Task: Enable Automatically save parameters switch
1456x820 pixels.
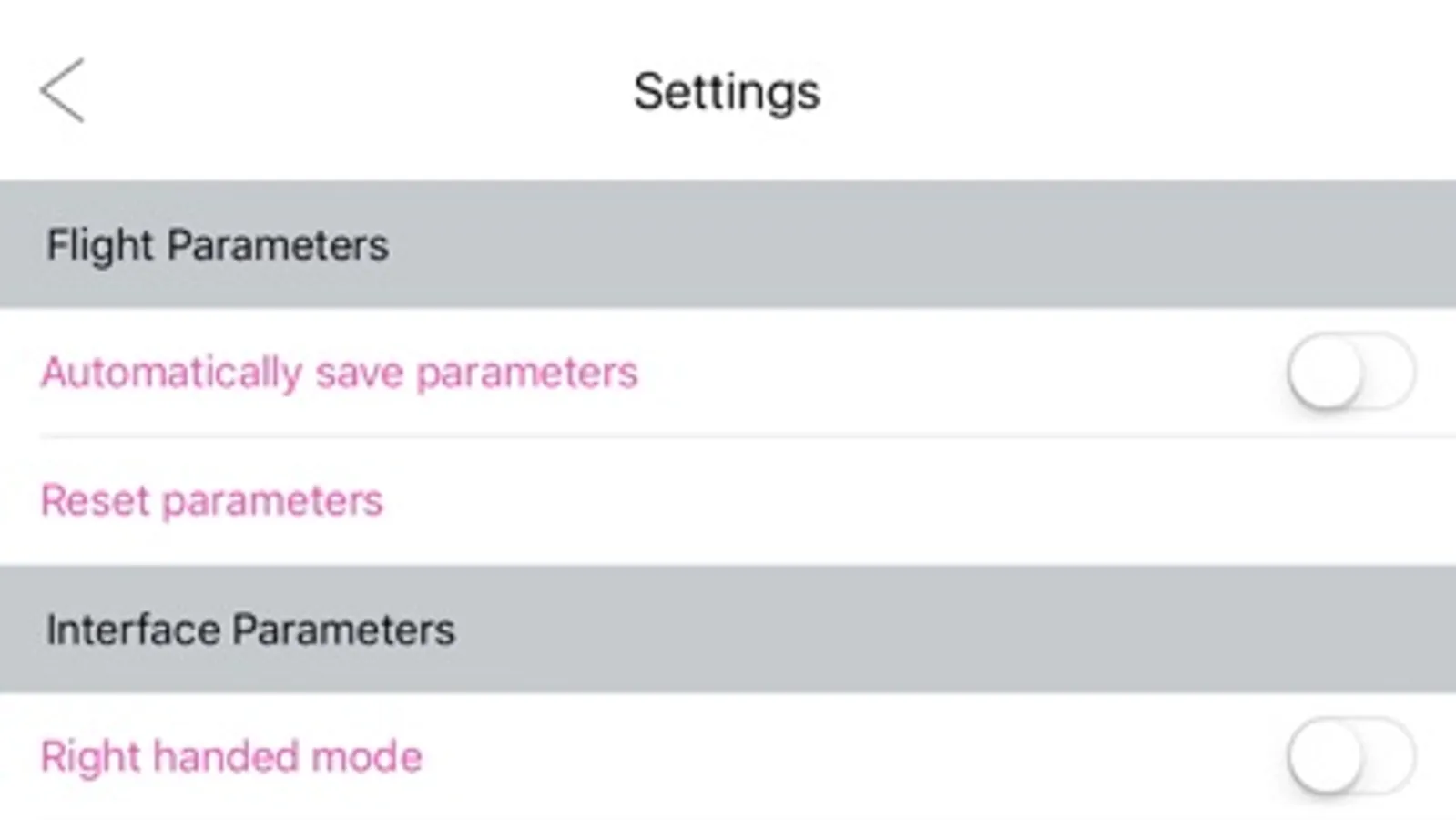Action: click(1351, 372)
